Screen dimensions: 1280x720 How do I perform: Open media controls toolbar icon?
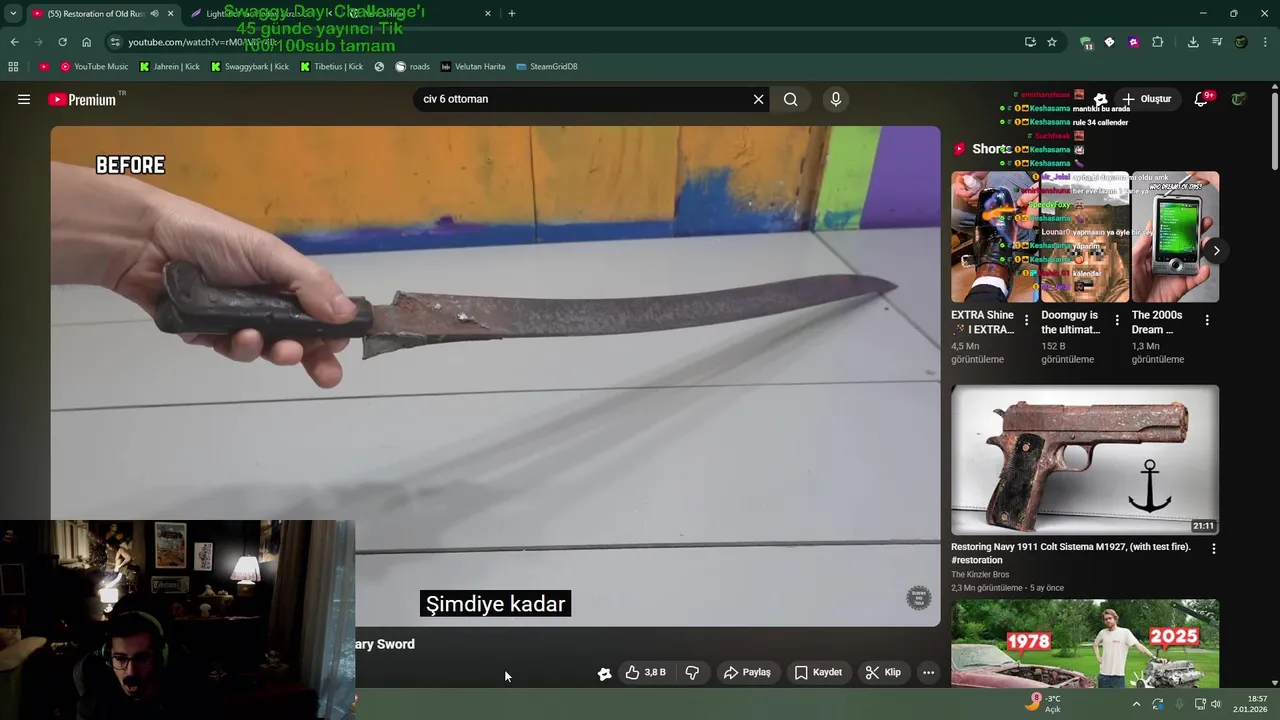[x=1217, y=42]
